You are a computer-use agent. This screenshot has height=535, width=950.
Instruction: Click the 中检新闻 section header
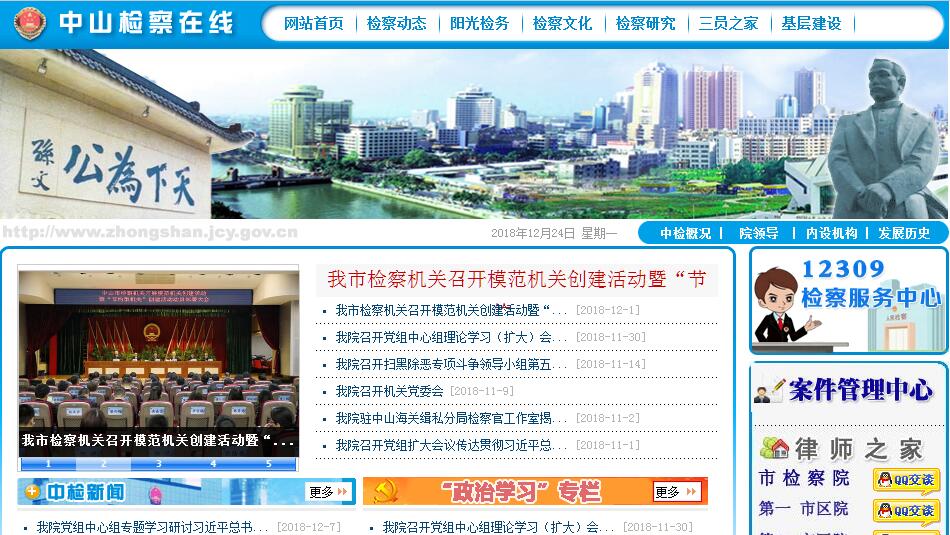pos(86,491)
